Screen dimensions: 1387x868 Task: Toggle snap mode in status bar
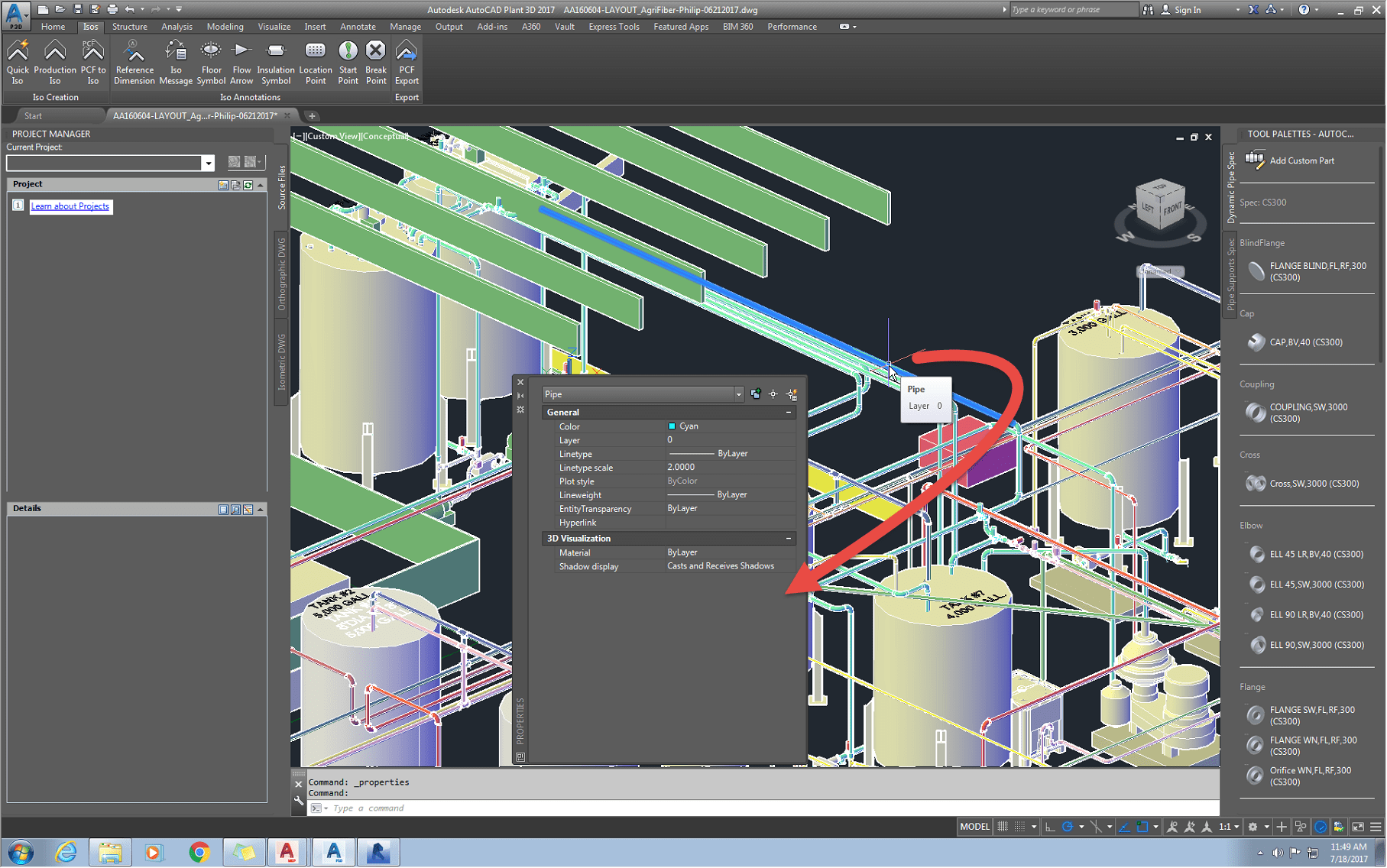click(1019, 827)
